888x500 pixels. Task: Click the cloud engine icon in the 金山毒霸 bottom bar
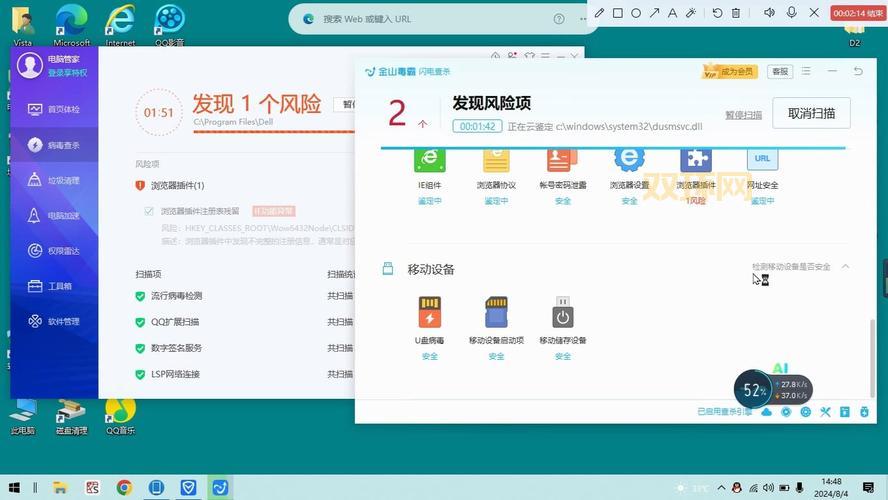[x=766, y=412]
